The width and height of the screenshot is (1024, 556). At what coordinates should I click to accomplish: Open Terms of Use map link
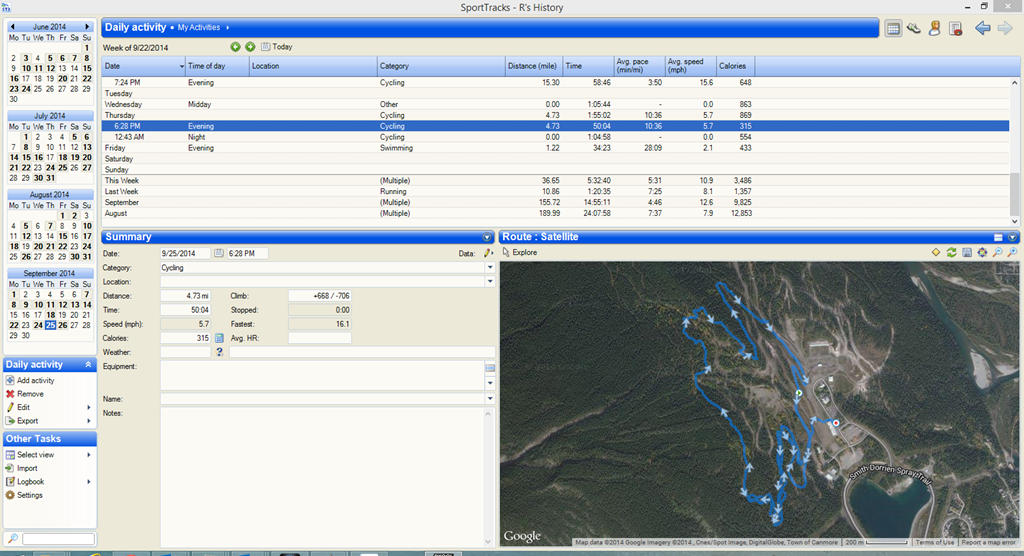[935, 542]
